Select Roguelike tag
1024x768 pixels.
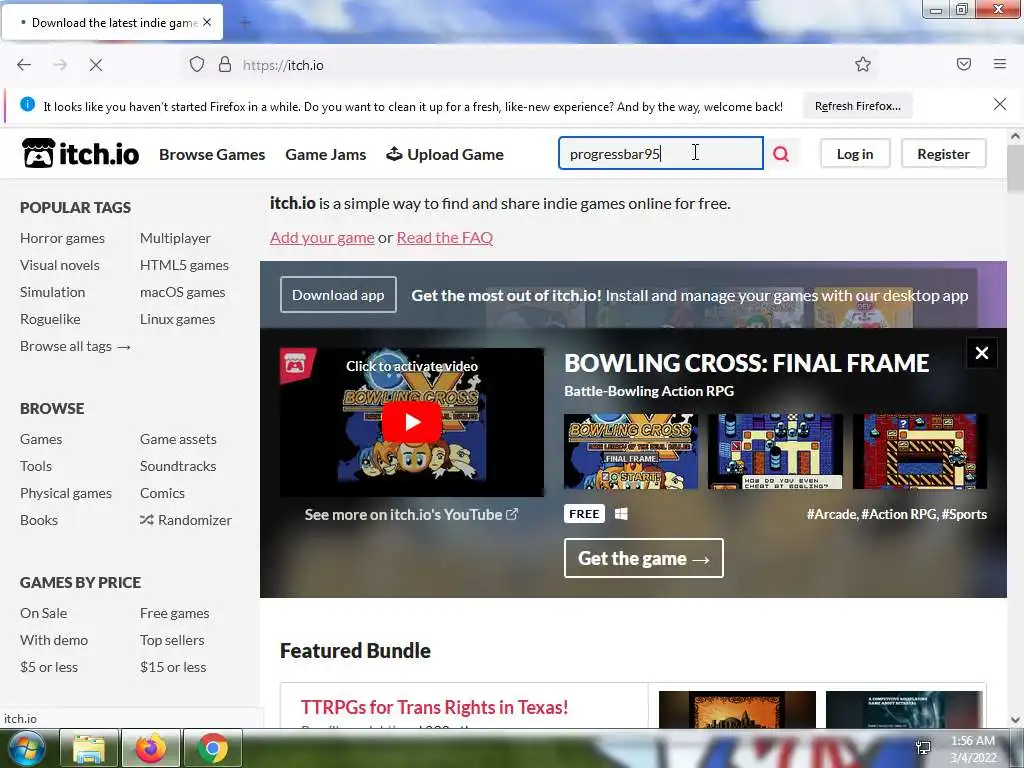coord(50,319)
